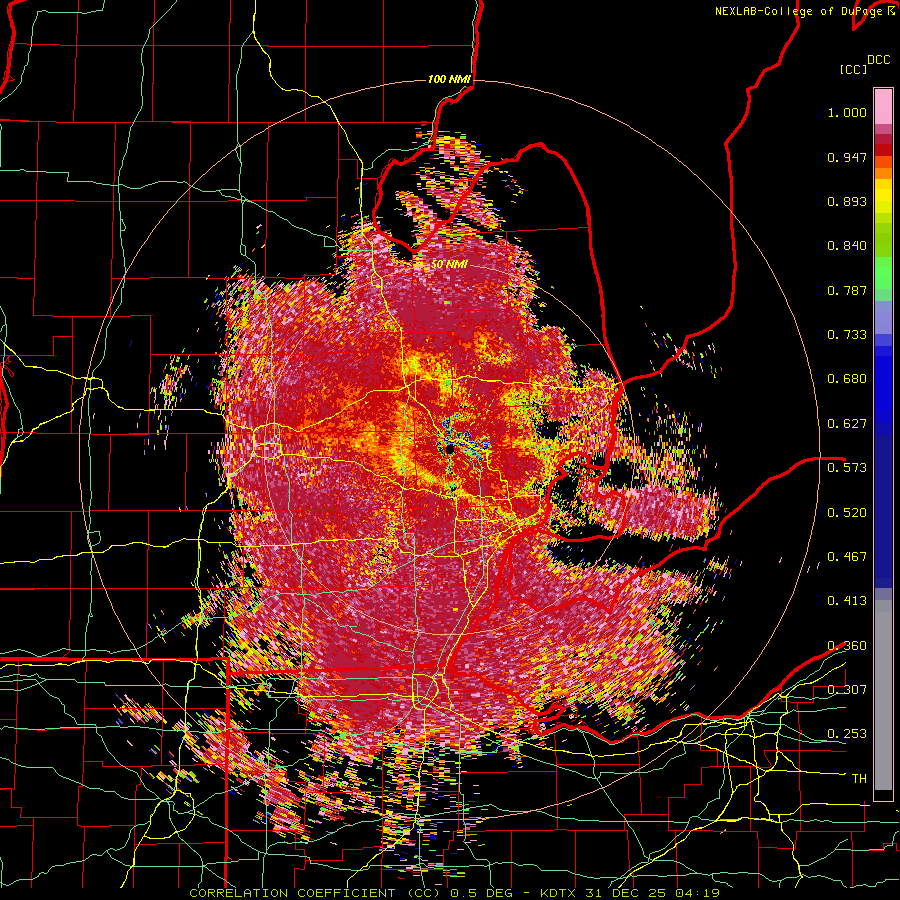Screen dimensions: 900x900
Task: Click the [CC] units label
Action: point(853,69)
